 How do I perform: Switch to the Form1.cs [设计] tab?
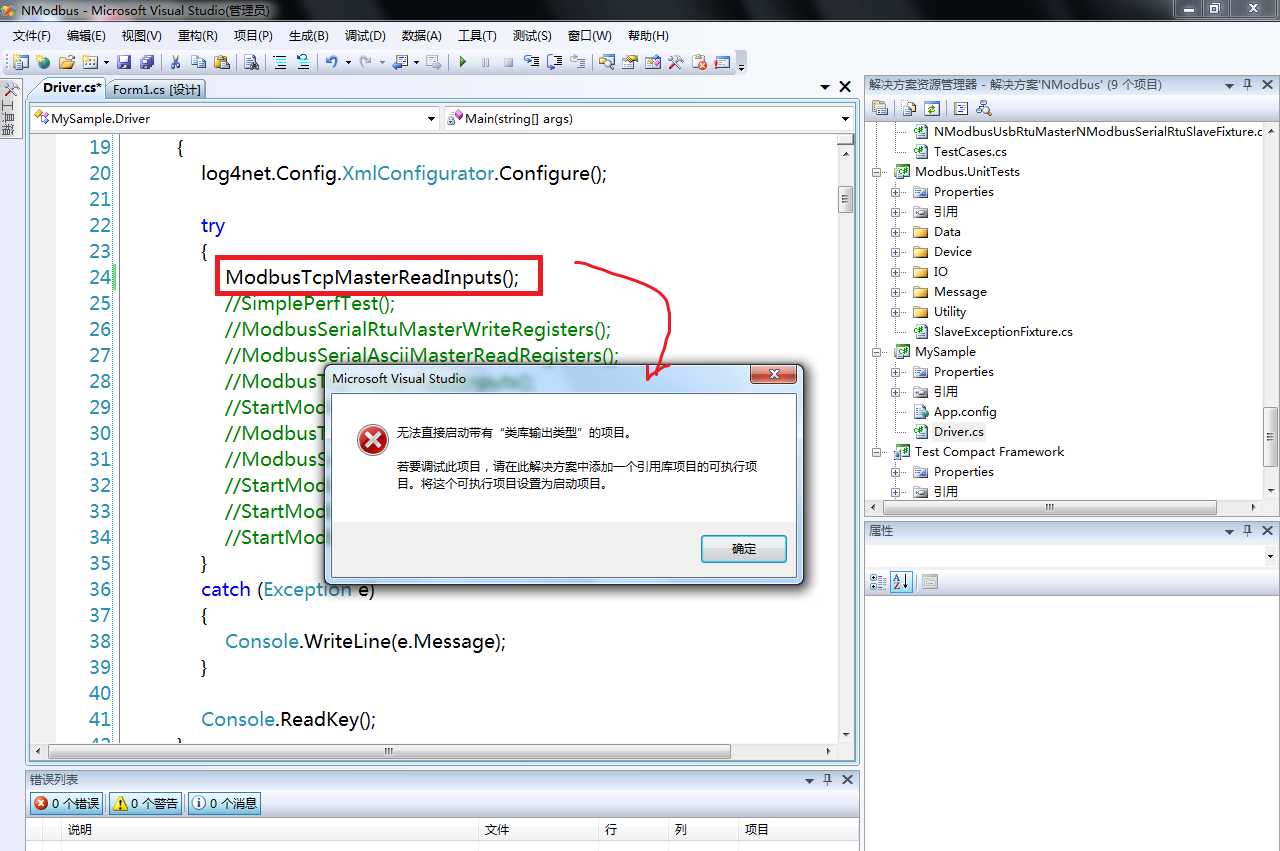point(157,89)
